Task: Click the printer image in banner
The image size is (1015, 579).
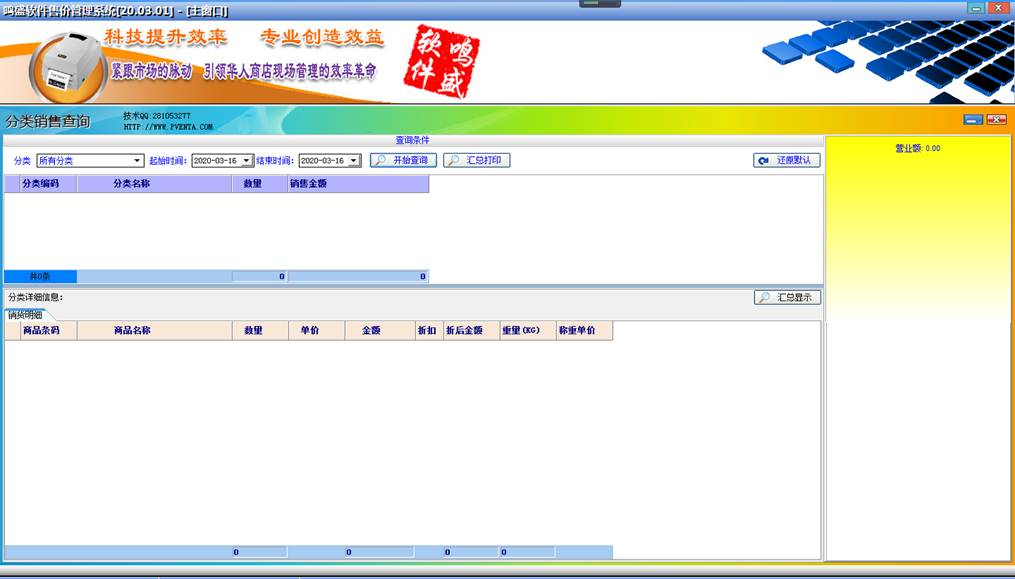Action: 66,65
